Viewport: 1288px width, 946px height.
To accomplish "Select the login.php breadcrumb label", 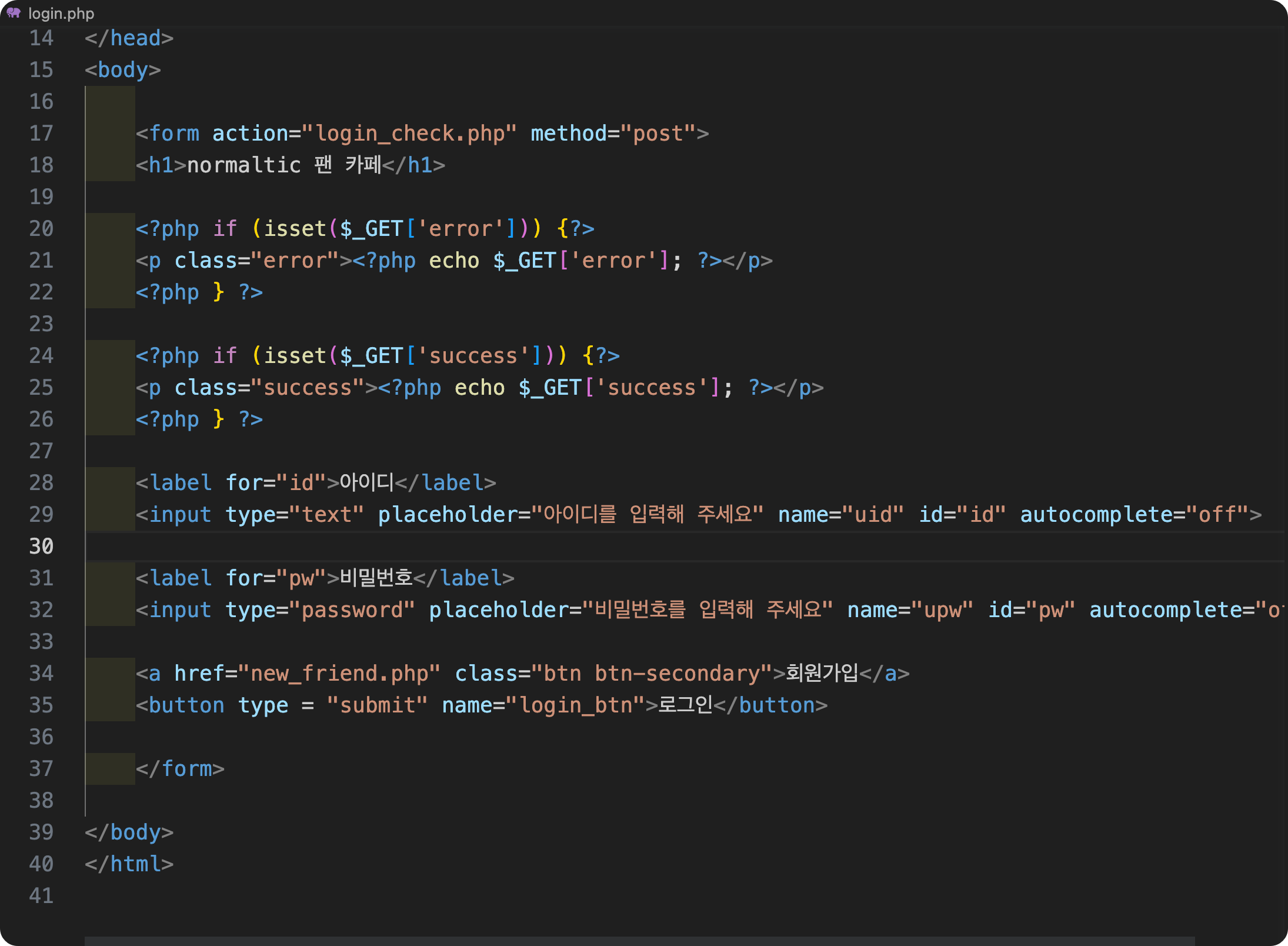I will [x=61, y=13].
